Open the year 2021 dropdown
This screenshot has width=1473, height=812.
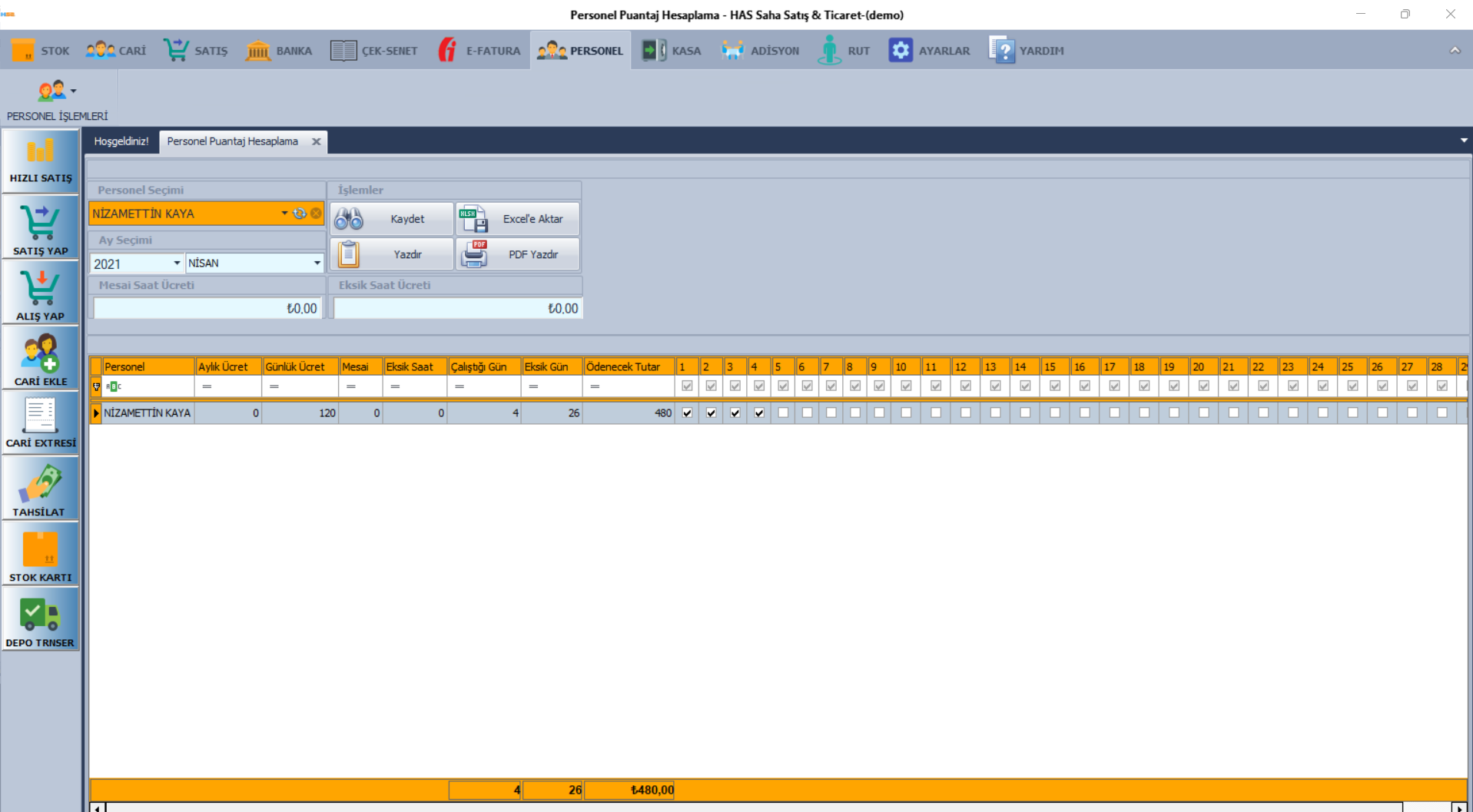click(177, 263)
